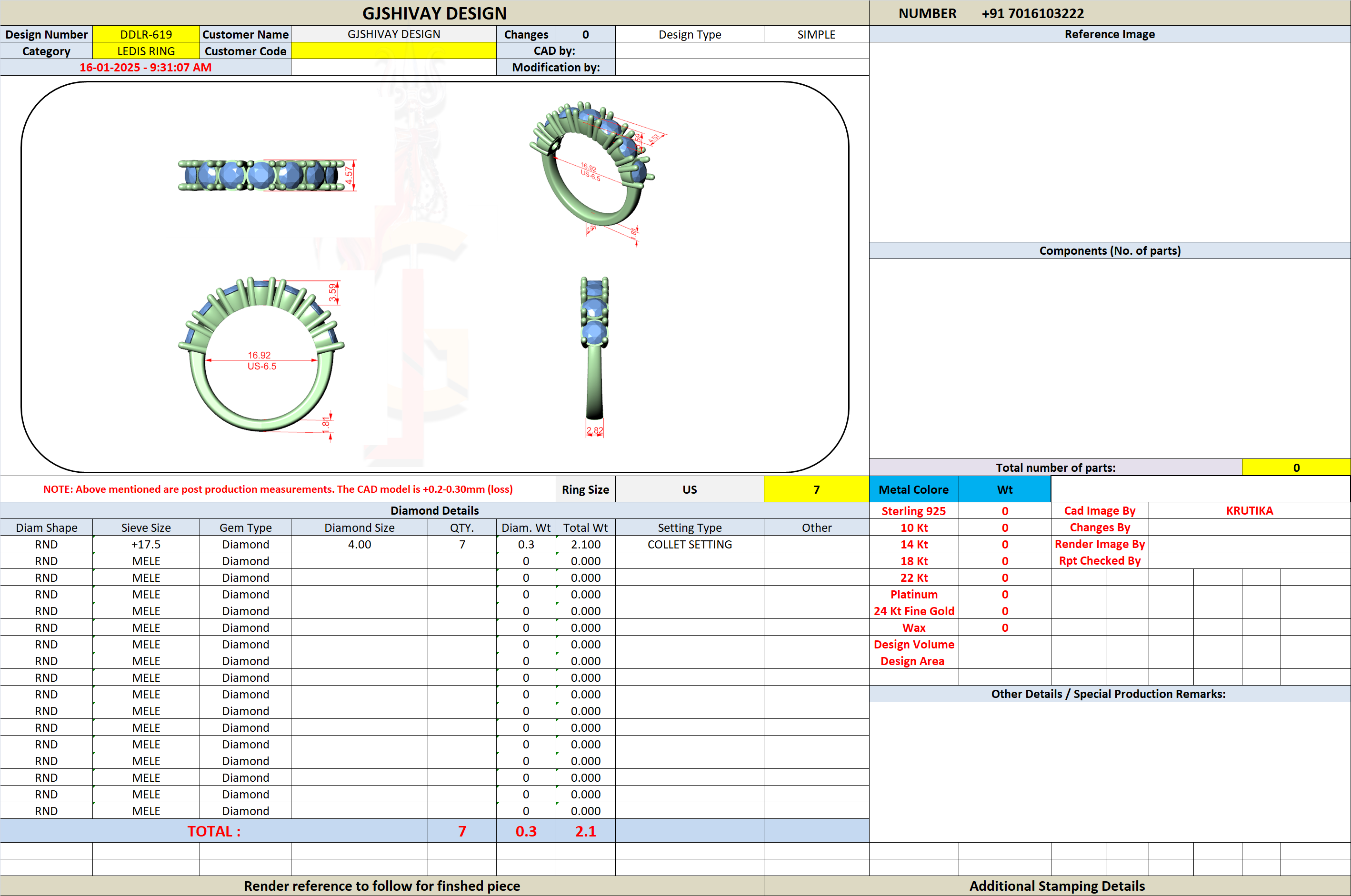Click the empty CAD by value cell

742,51
